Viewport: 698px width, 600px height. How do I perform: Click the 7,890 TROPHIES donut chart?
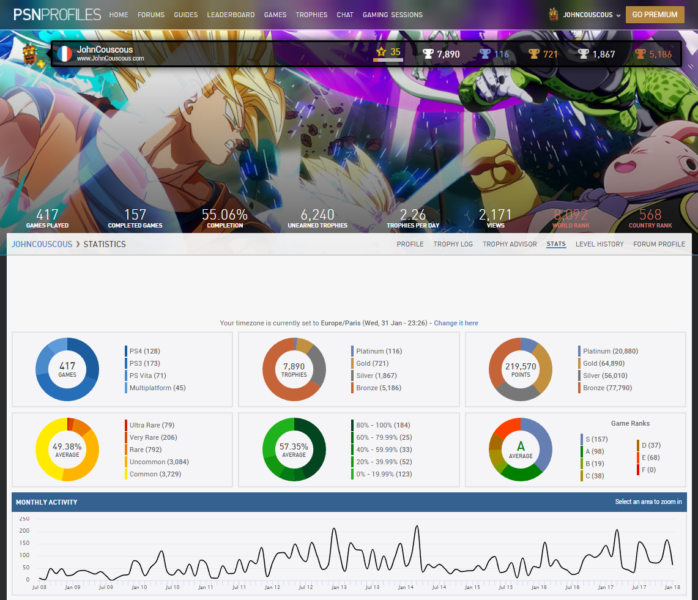click(294, 369)
